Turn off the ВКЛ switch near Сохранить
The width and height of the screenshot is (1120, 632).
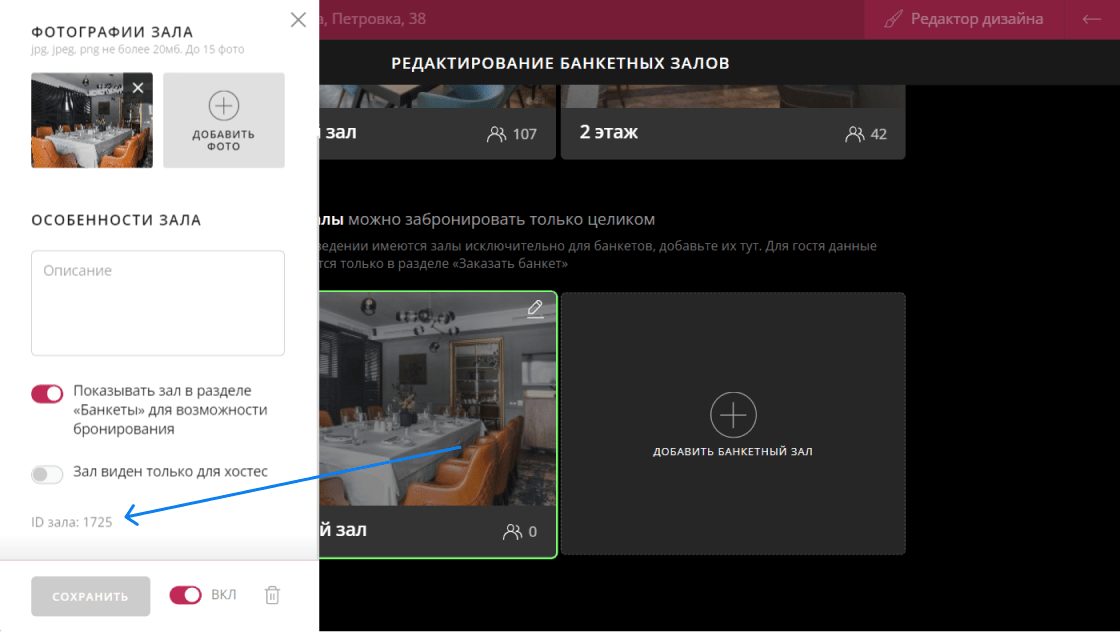point(185,595)
